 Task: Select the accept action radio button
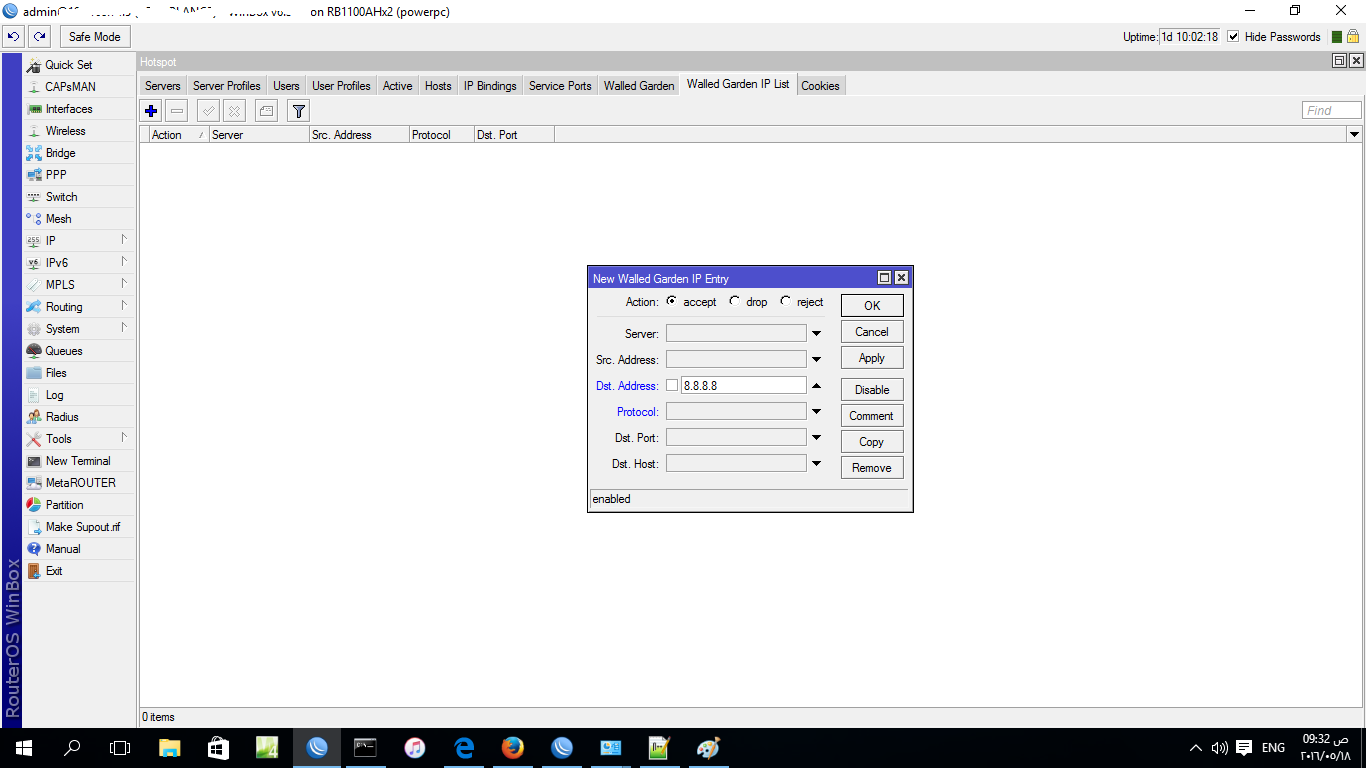click(x=671, y=301)
